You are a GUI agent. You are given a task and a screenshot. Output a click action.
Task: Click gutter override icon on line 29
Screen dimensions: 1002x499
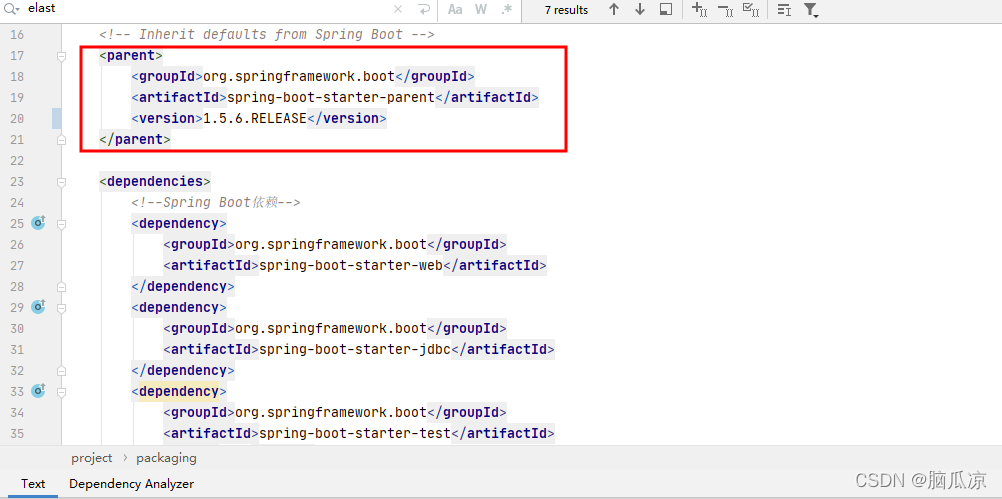pos(38,307)
